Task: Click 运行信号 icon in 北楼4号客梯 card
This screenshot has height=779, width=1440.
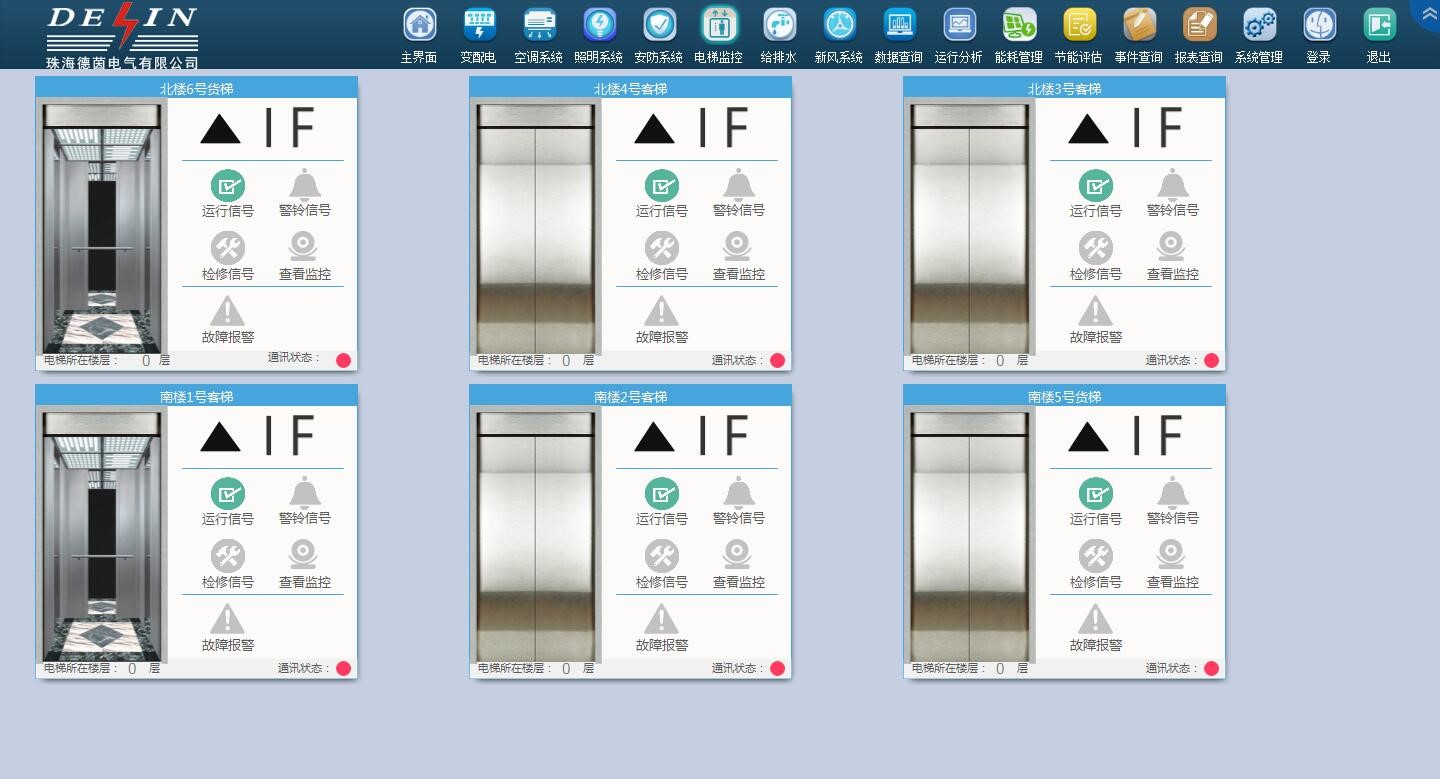Action: tap(662, 186)
